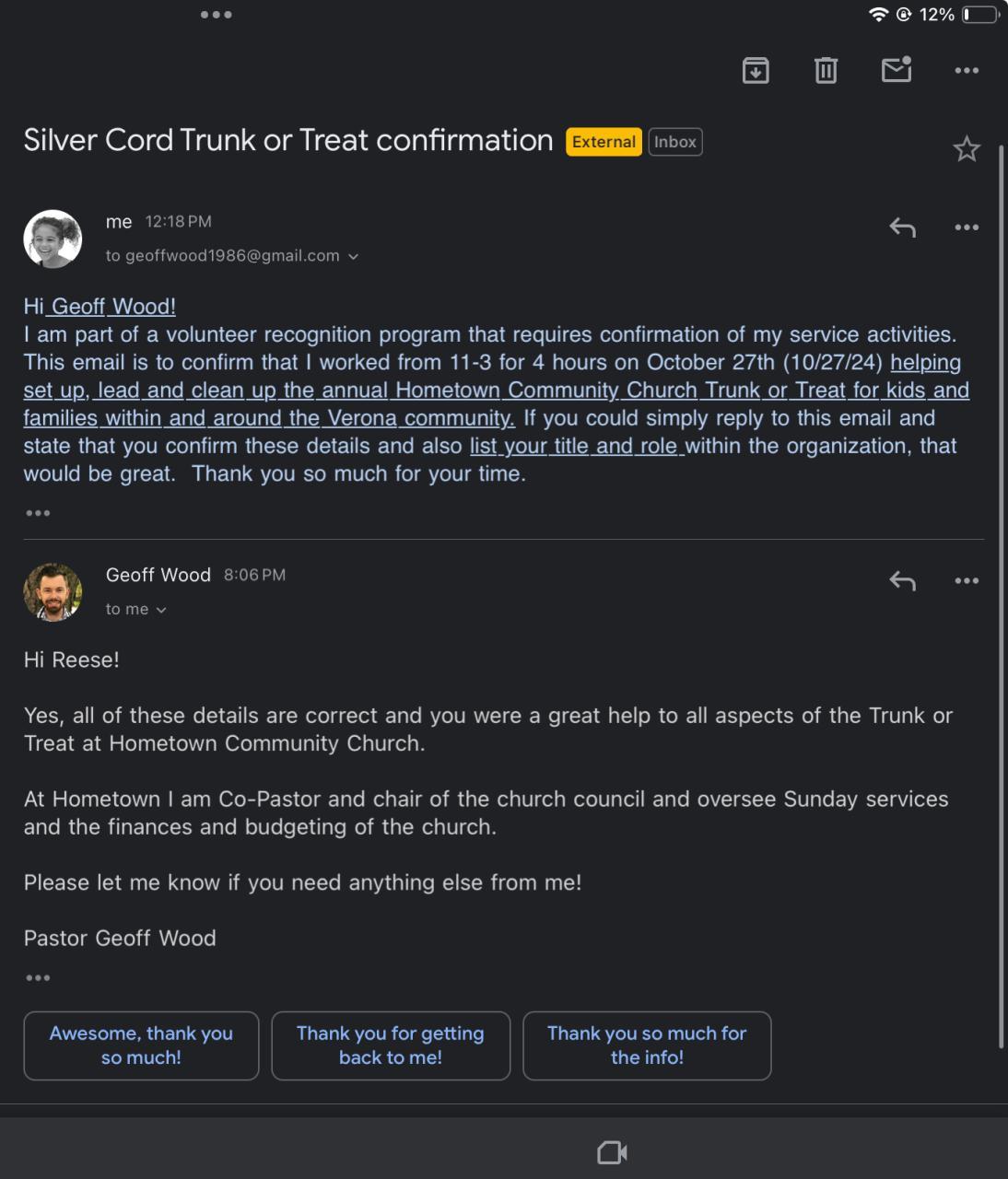The width and height of the screenshot is (1008, 1179).
Task: Start a video call from bottom bar
Action: coord(612,1152)
